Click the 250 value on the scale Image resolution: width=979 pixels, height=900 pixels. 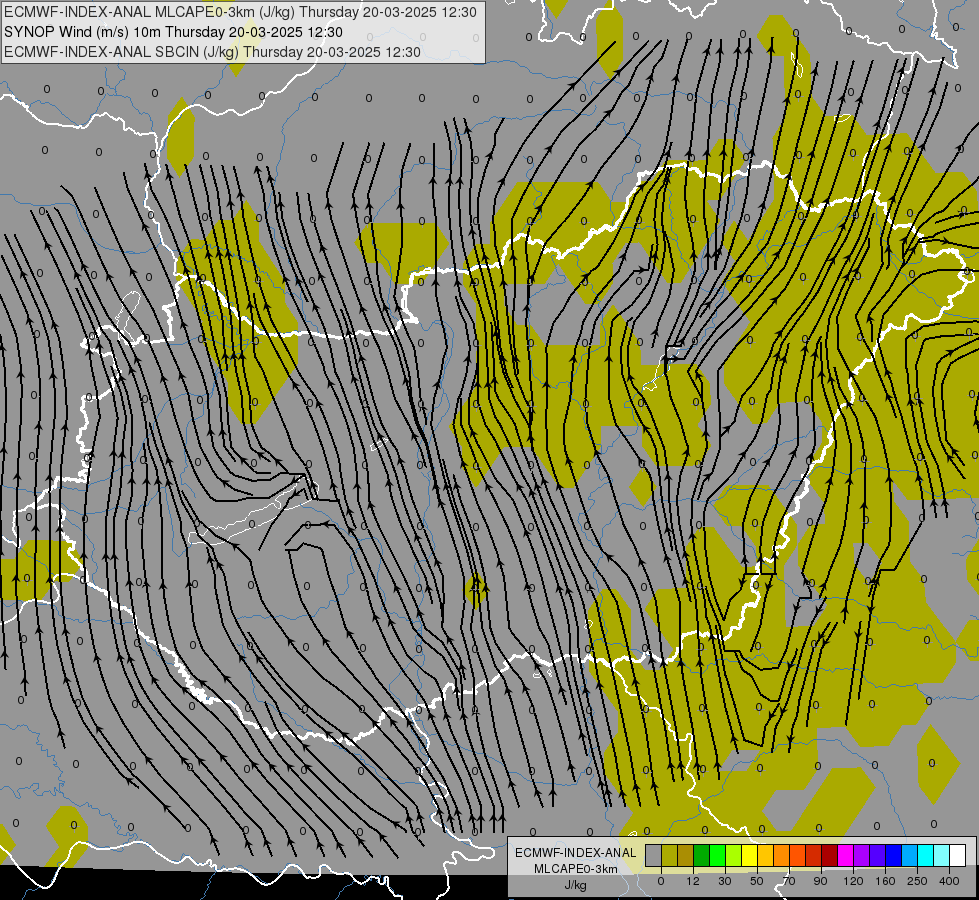(917, 881)
